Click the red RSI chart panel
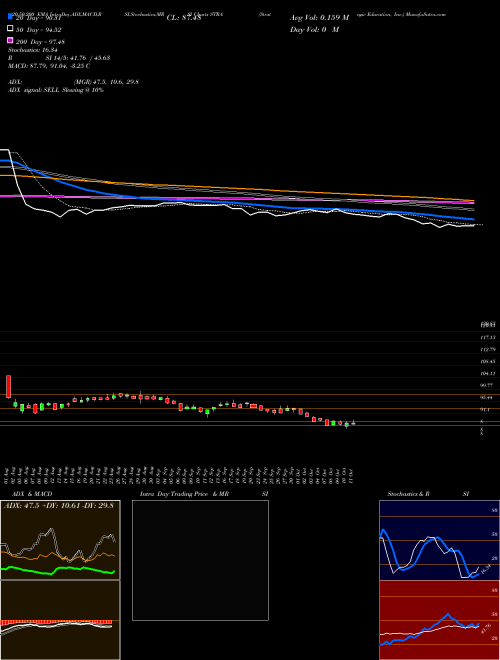Image resolution: width=500 pixels, height=660 pixels. pyautogui.click(x=439, y=620)
